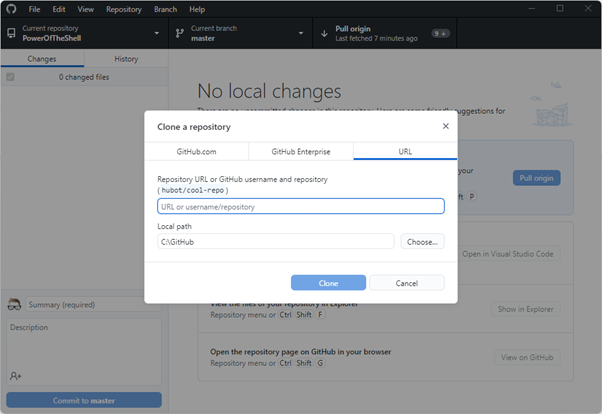Click the Choose... local path button
602x414 pixels.
tap(422, 242)
